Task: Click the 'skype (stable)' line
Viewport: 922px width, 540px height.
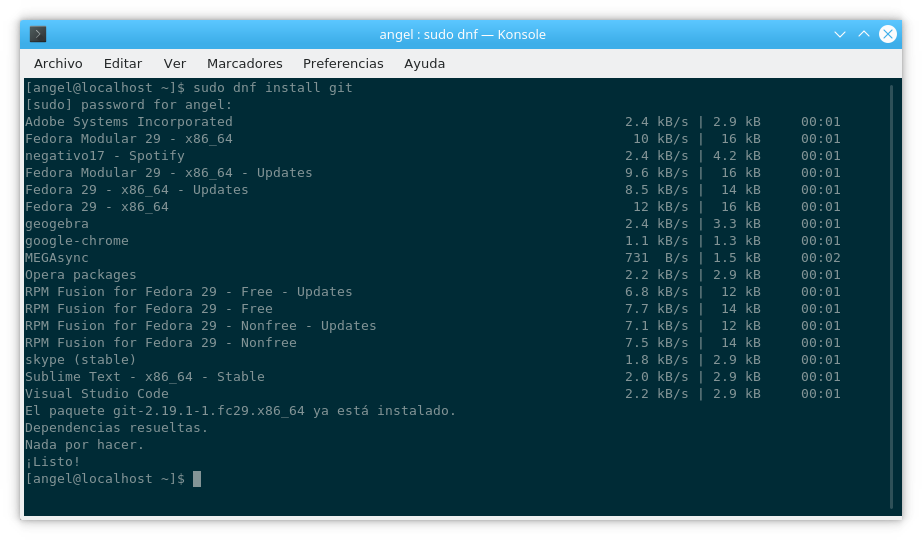Action: point(81,360)
